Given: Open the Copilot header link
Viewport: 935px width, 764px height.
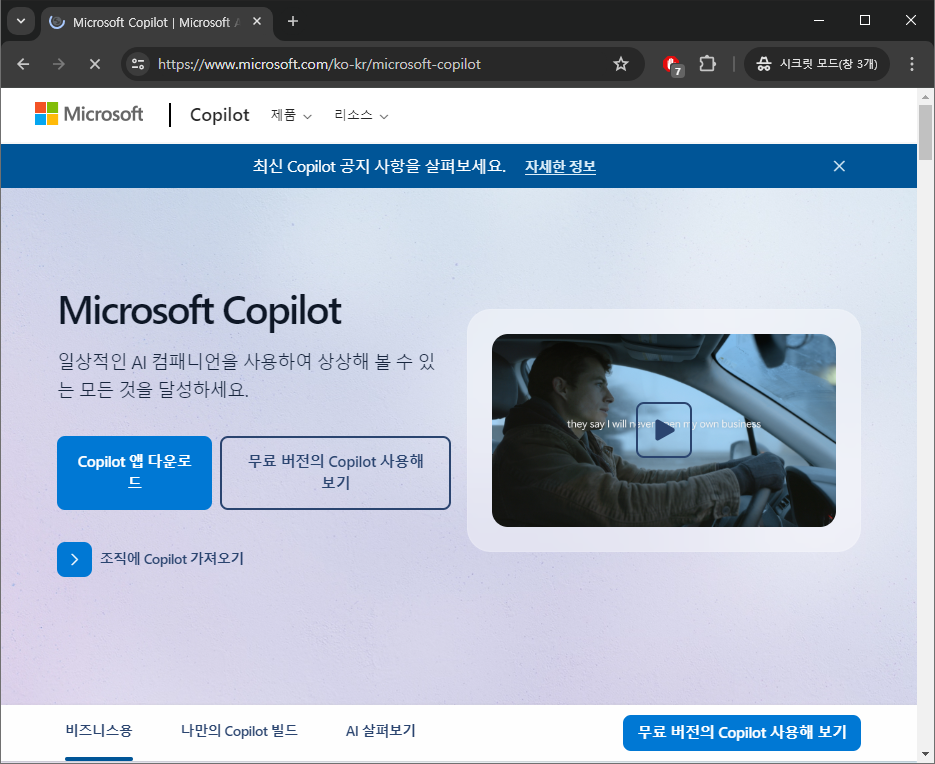Looking at the screenshot, I should 219,115.
